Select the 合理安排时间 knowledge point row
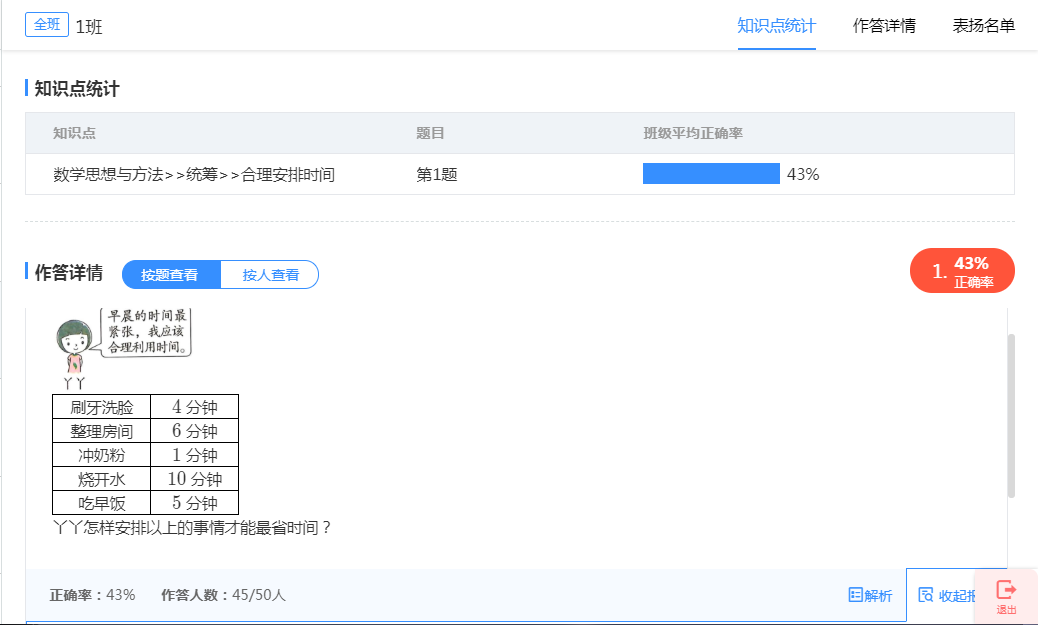Screen dimensions: 1038x625 [x=194, y=174]
